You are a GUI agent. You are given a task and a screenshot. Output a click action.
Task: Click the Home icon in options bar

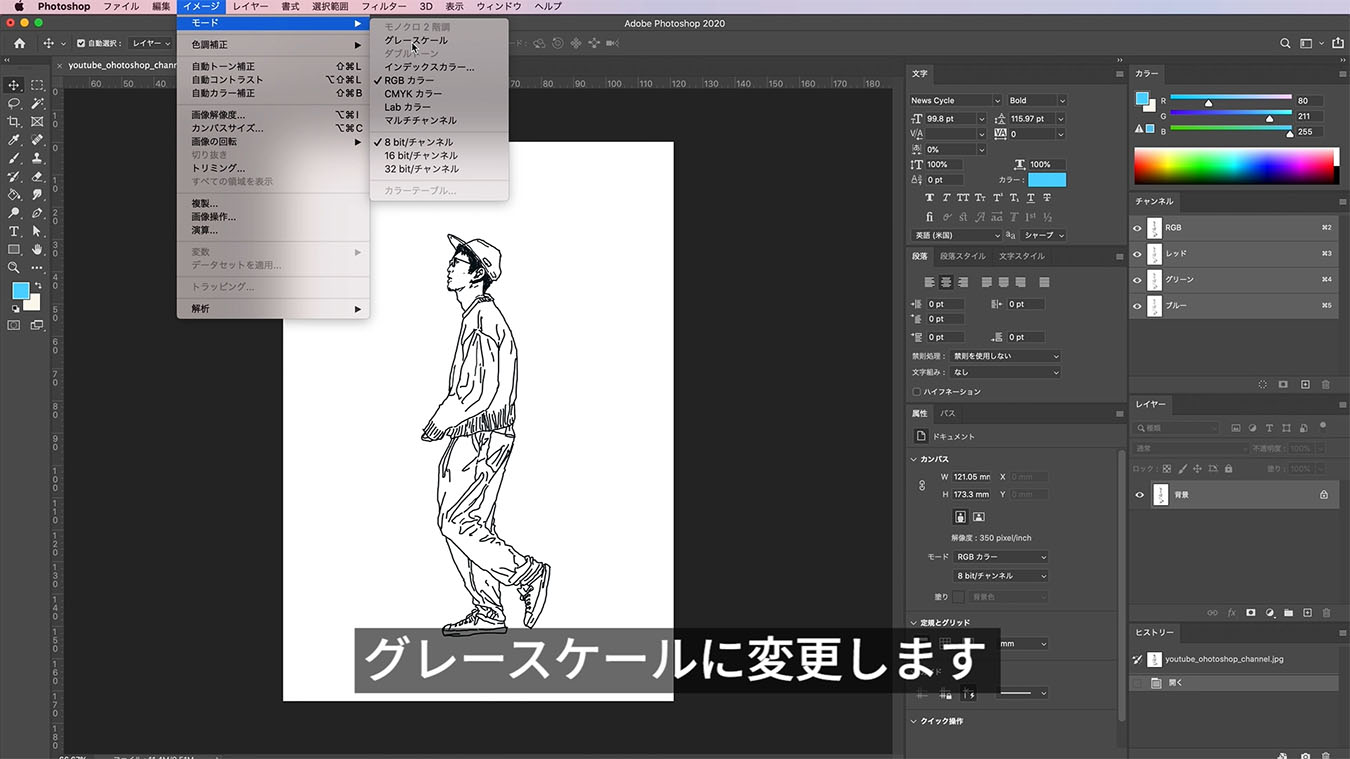click(x=19, y=43)
